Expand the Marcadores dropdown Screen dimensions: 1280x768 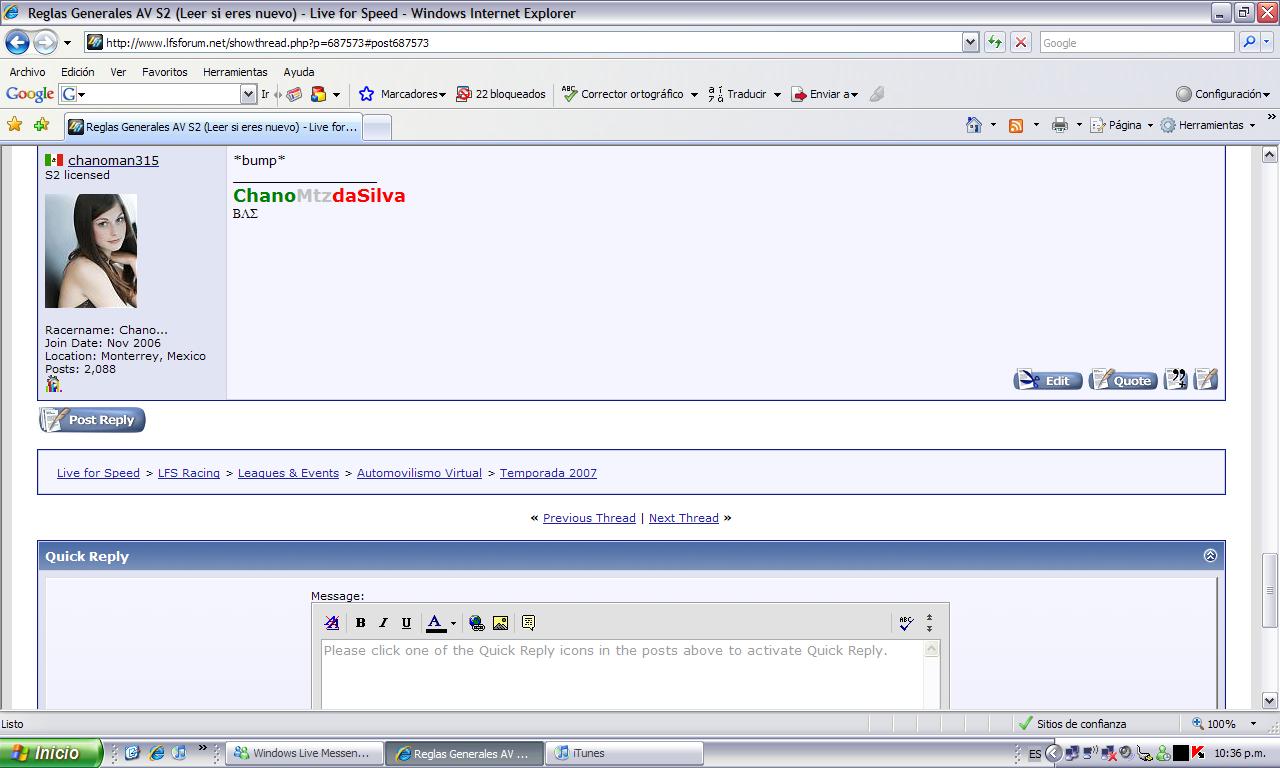tap(442, 95)
